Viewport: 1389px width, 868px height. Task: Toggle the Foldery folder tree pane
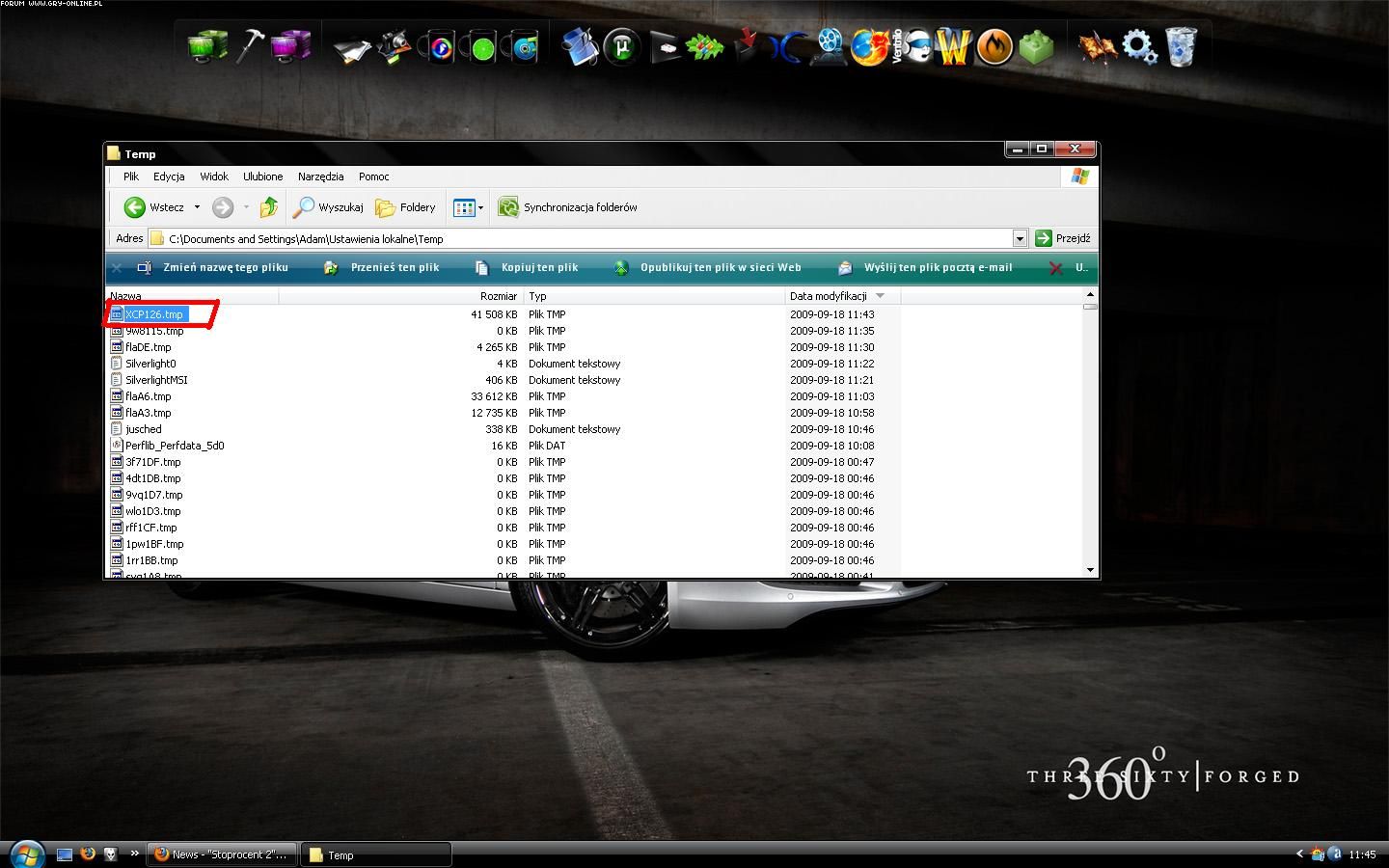pyautogui.click(x=406, y=207)
